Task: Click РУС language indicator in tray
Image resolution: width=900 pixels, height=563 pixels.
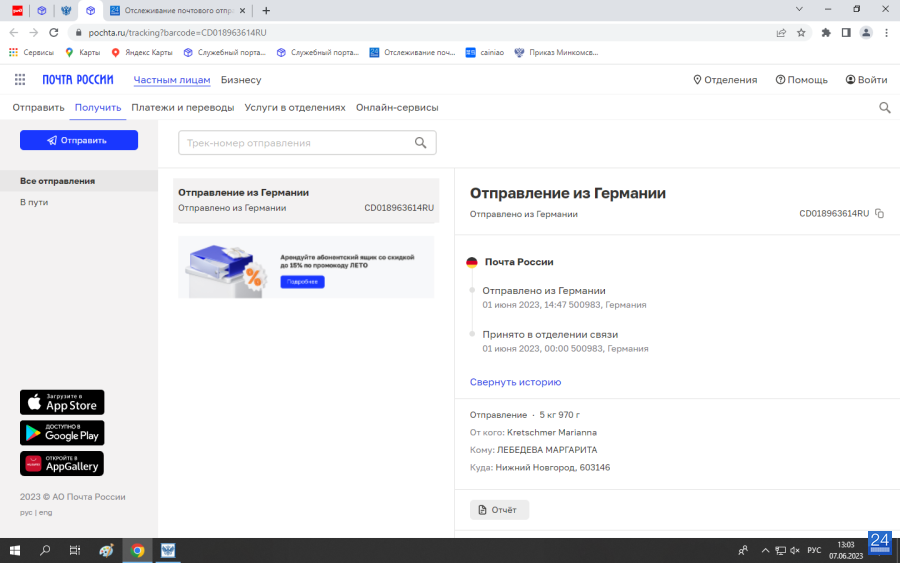Action: pos(814,550)
